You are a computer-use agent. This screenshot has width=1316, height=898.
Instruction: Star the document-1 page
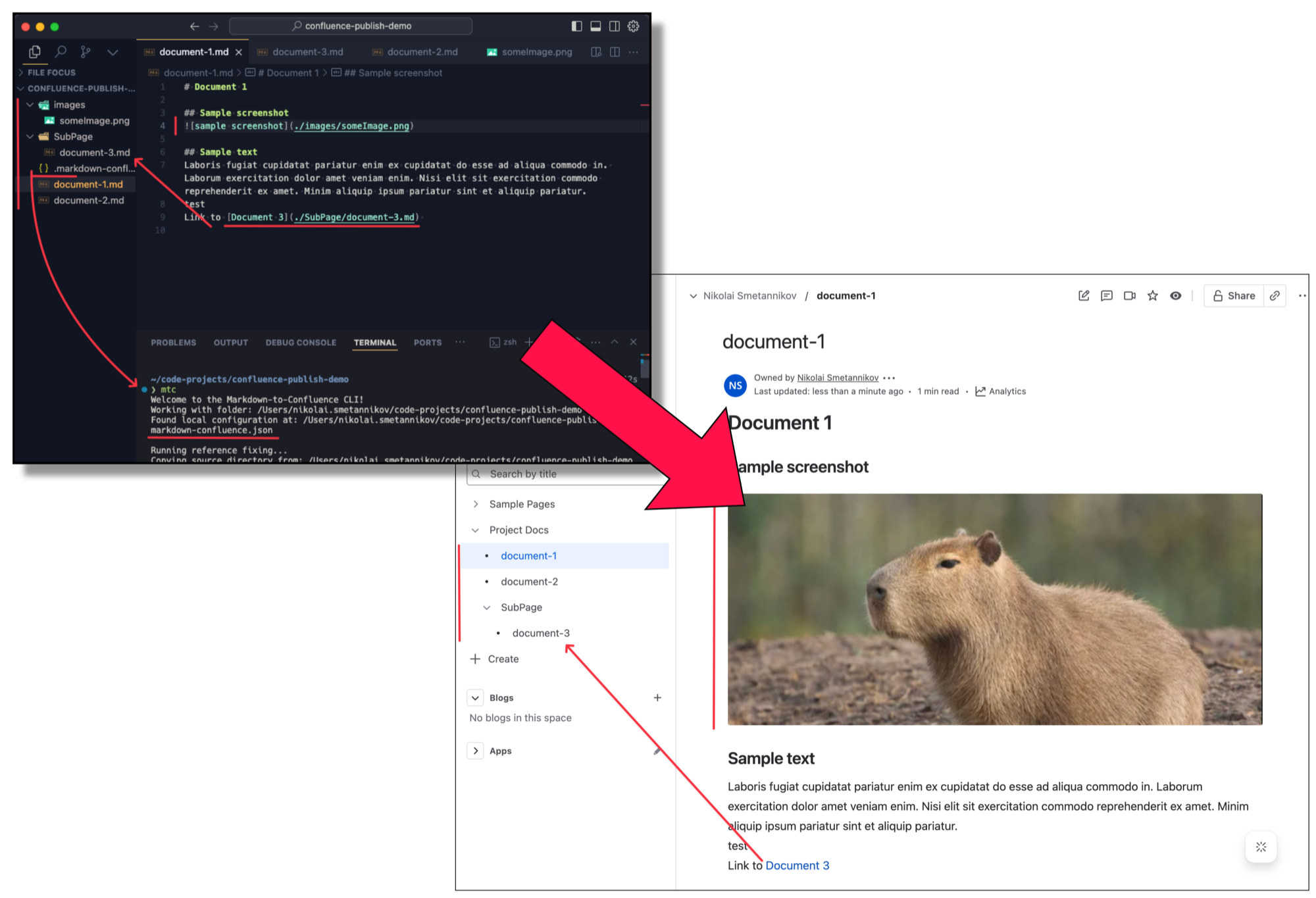1153,296
